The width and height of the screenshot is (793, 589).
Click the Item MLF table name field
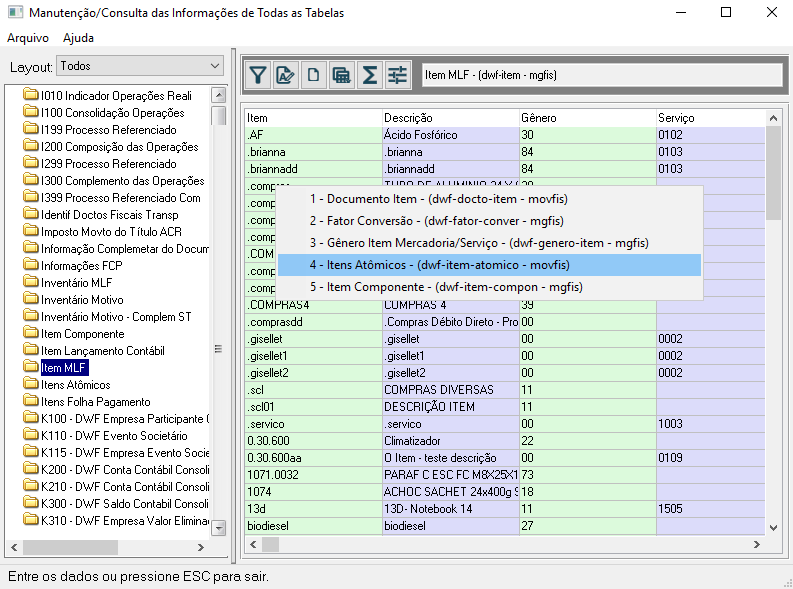601,75
